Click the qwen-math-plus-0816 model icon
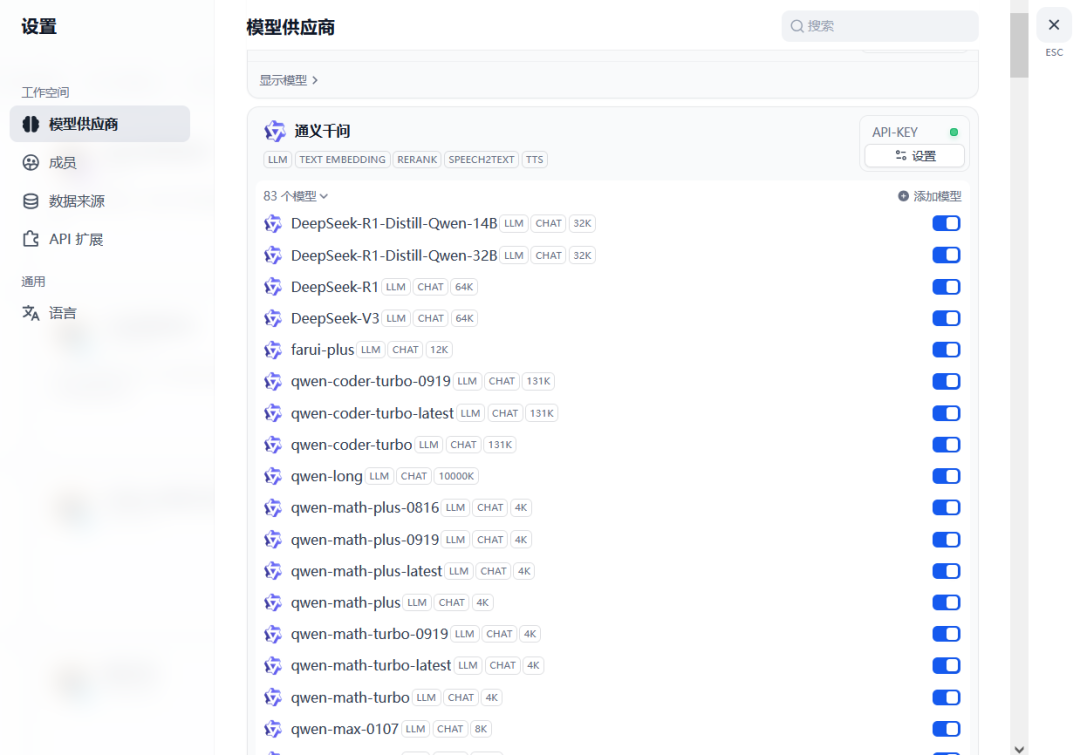1080x755 pixels. (x=273, y=508)
